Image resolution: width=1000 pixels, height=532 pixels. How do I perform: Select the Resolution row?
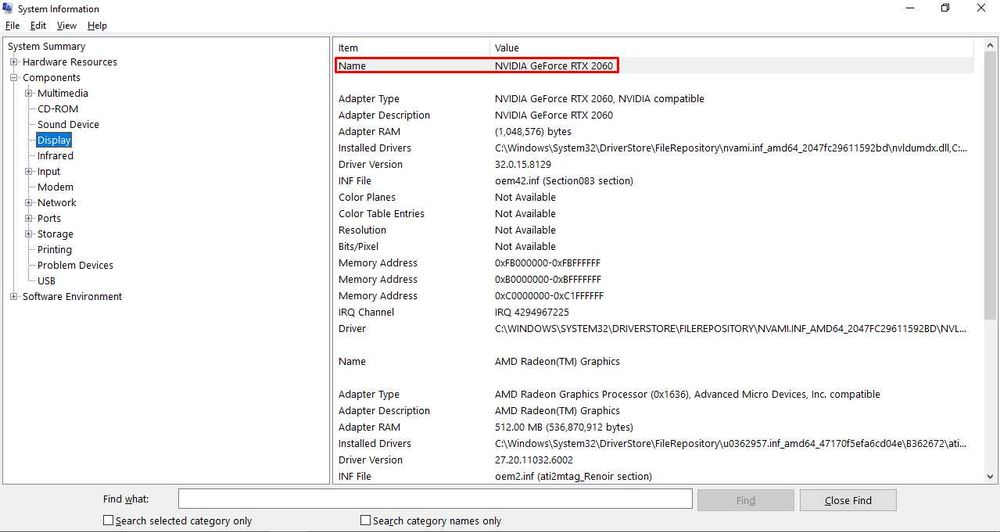(x=654, y=230)
